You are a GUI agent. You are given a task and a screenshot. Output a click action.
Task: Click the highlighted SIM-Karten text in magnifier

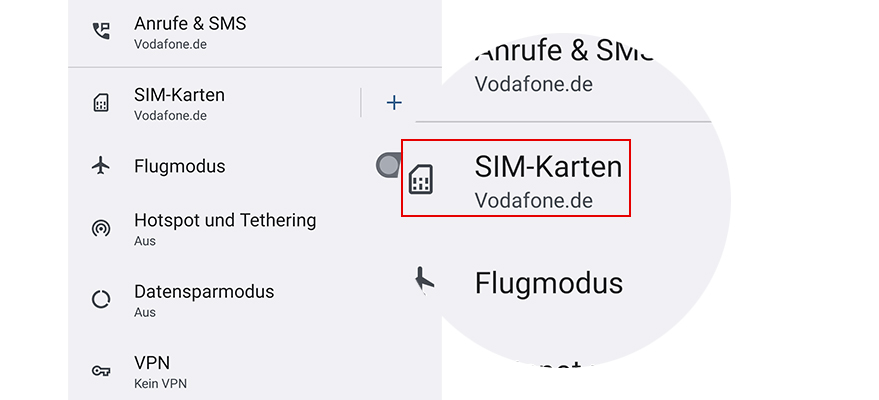548,166
